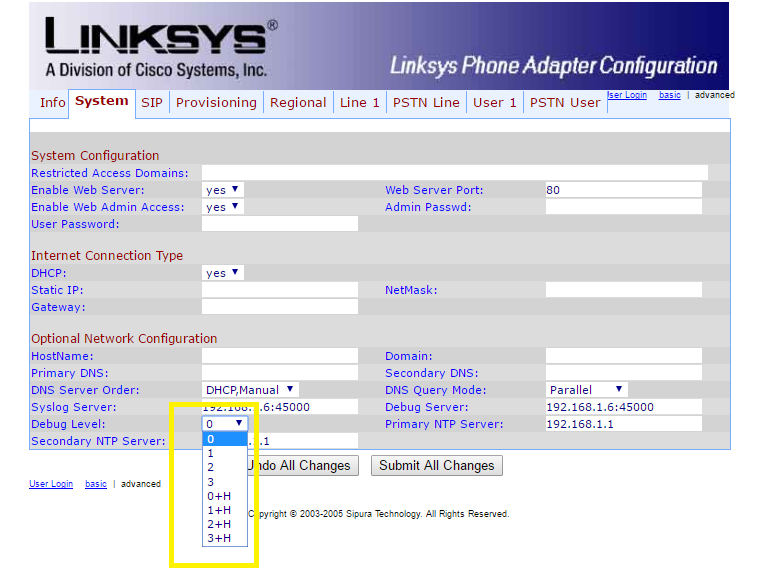Screen dimensions: 780x577
Task: Select debug level 2 option
Action: point(225,467)
